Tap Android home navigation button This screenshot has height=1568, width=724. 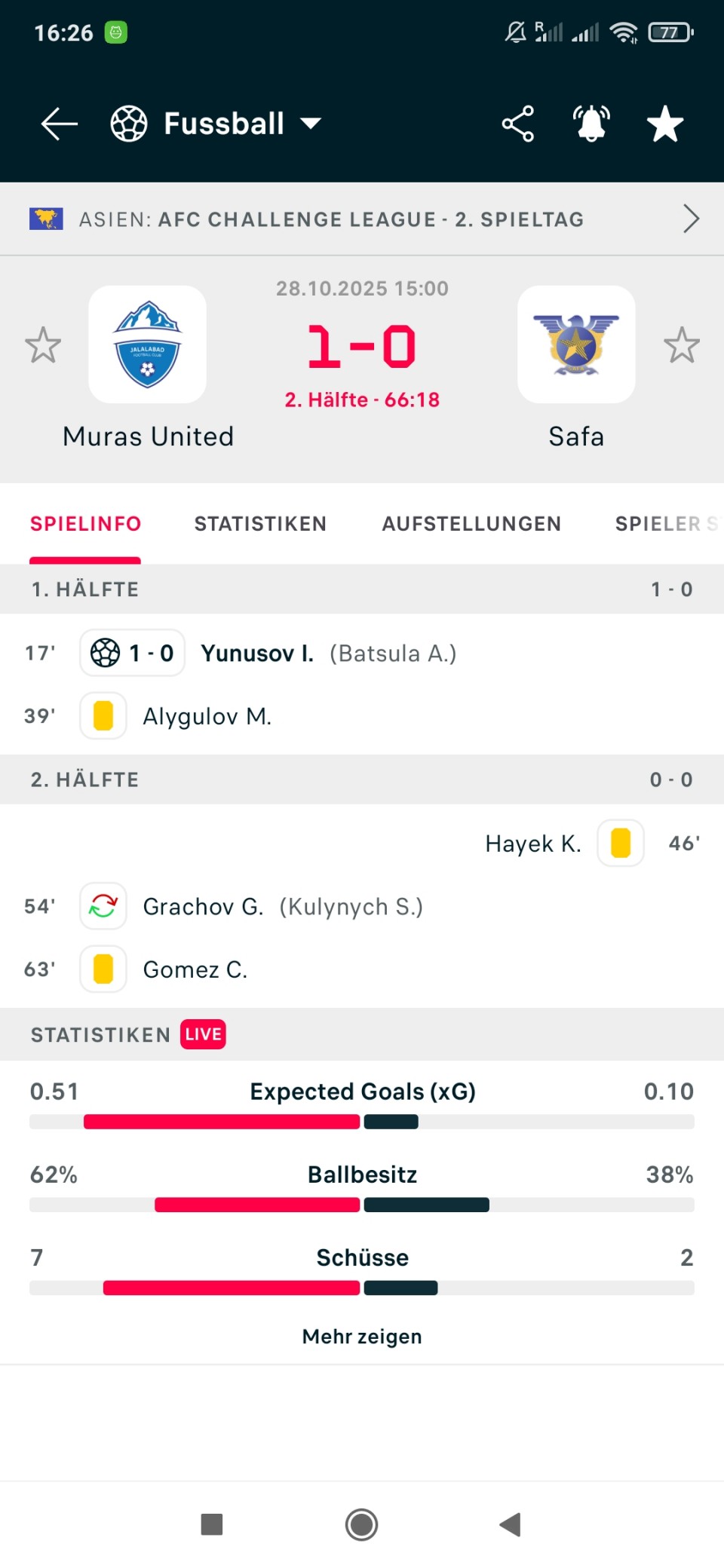click(x=362, y=1524)
